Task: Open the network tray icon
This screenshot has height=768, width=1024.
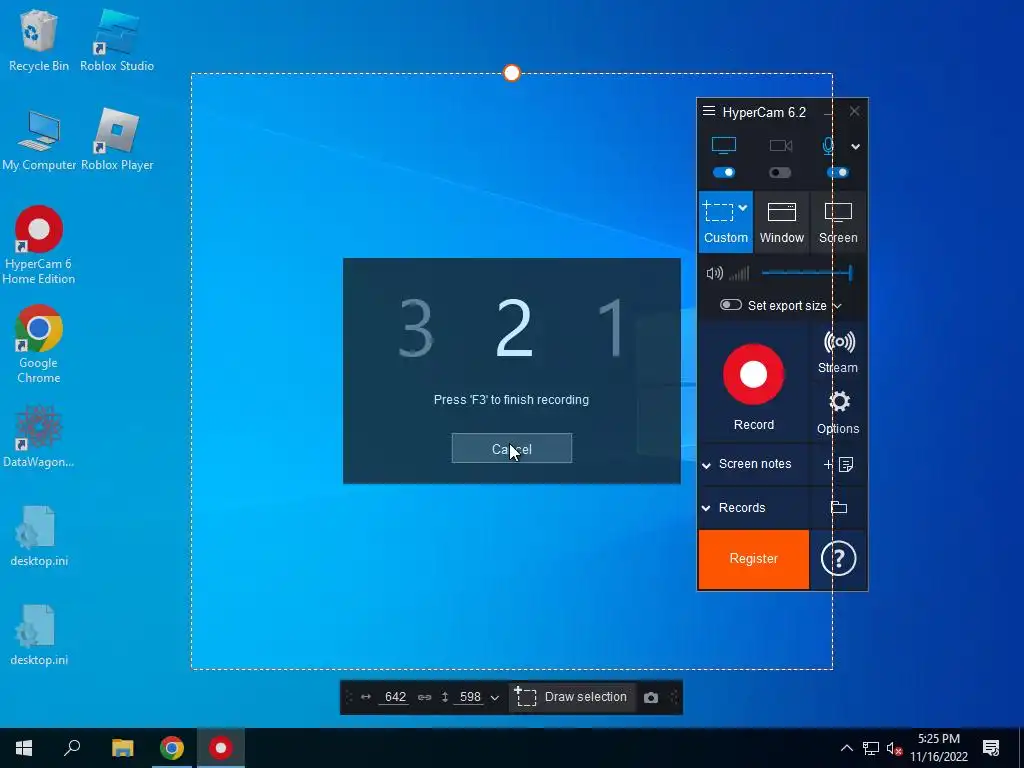Action: pyautogui.click(x=871, y=748)
